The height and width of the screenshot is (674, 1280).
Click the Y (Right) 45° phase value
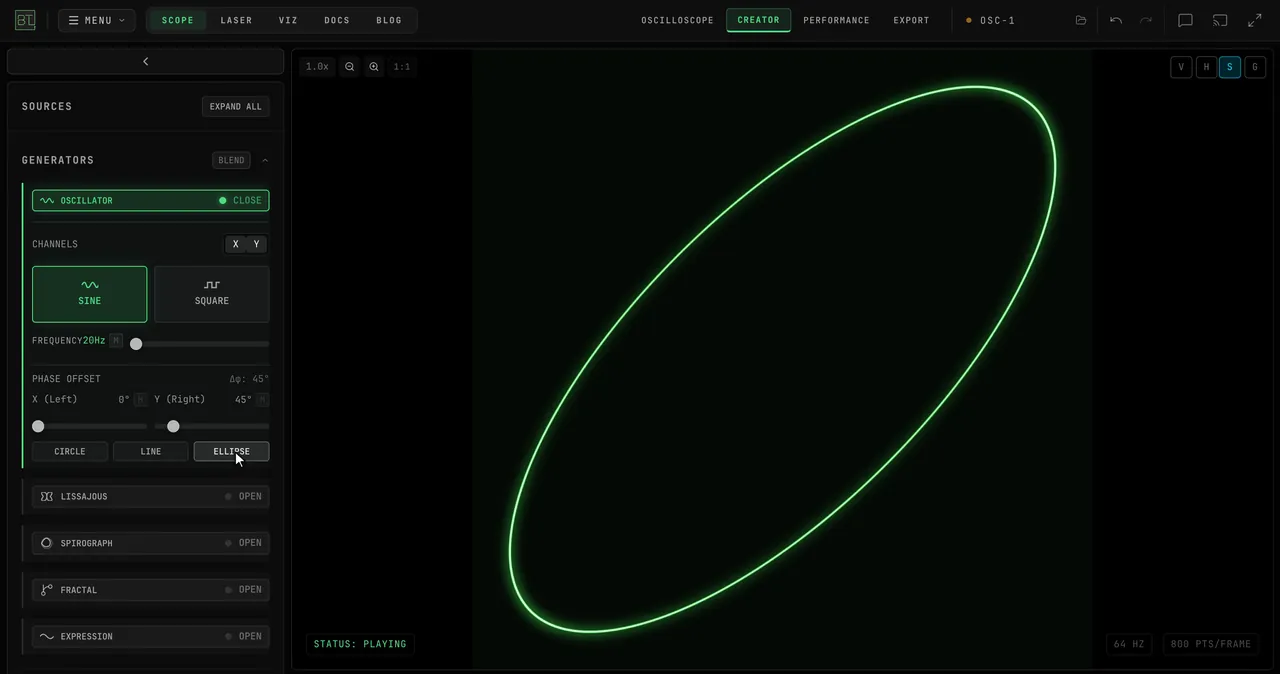[243, 399]
